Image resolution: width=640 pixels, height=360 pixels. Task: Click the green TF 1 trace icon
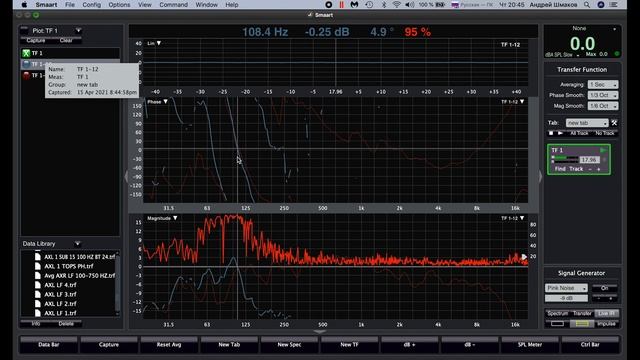[x=26, y=53]
